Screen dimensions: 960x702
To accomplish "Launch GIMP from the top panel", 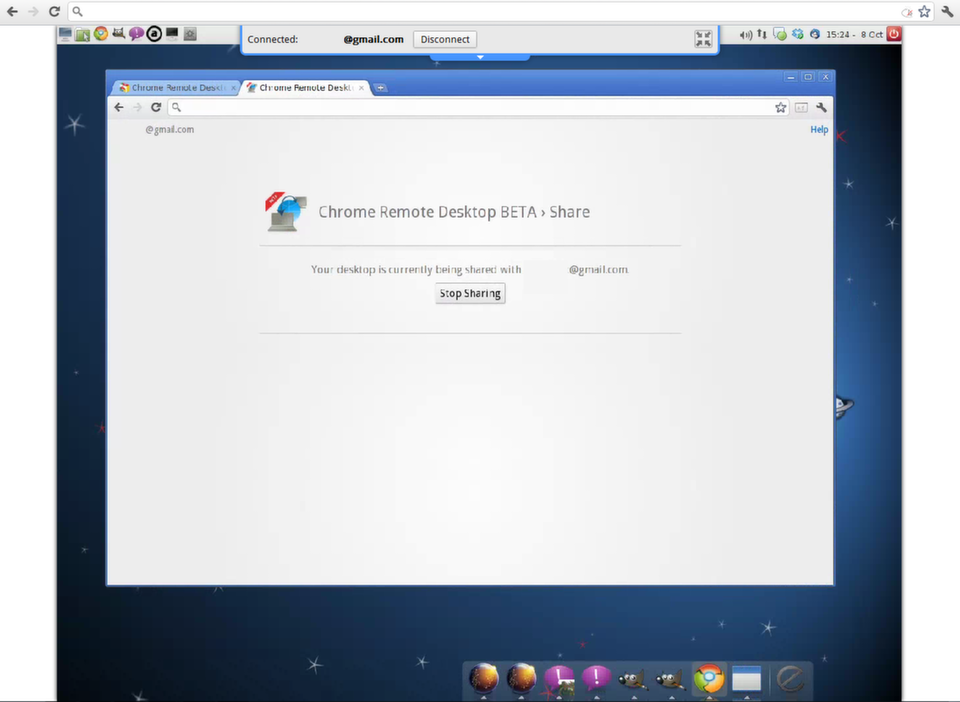I will click(119, 34).
